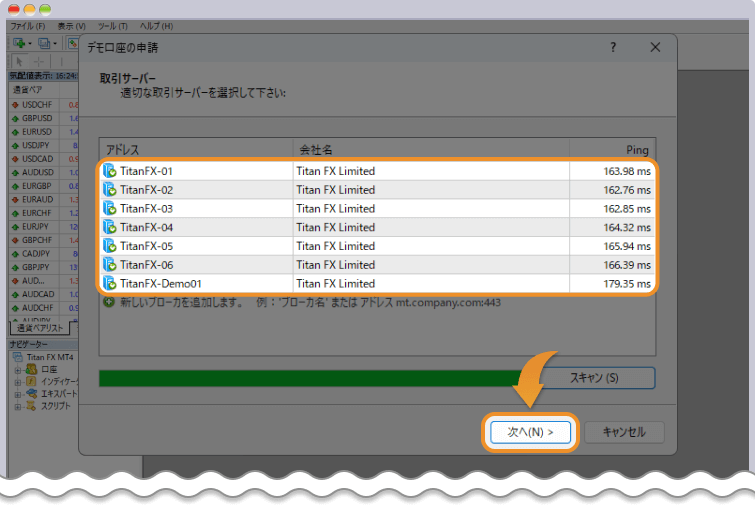The width and height of the screenshot is (755, 508).
Task: Click the USDCHF down arrow icon
Action: pos(15,104)
